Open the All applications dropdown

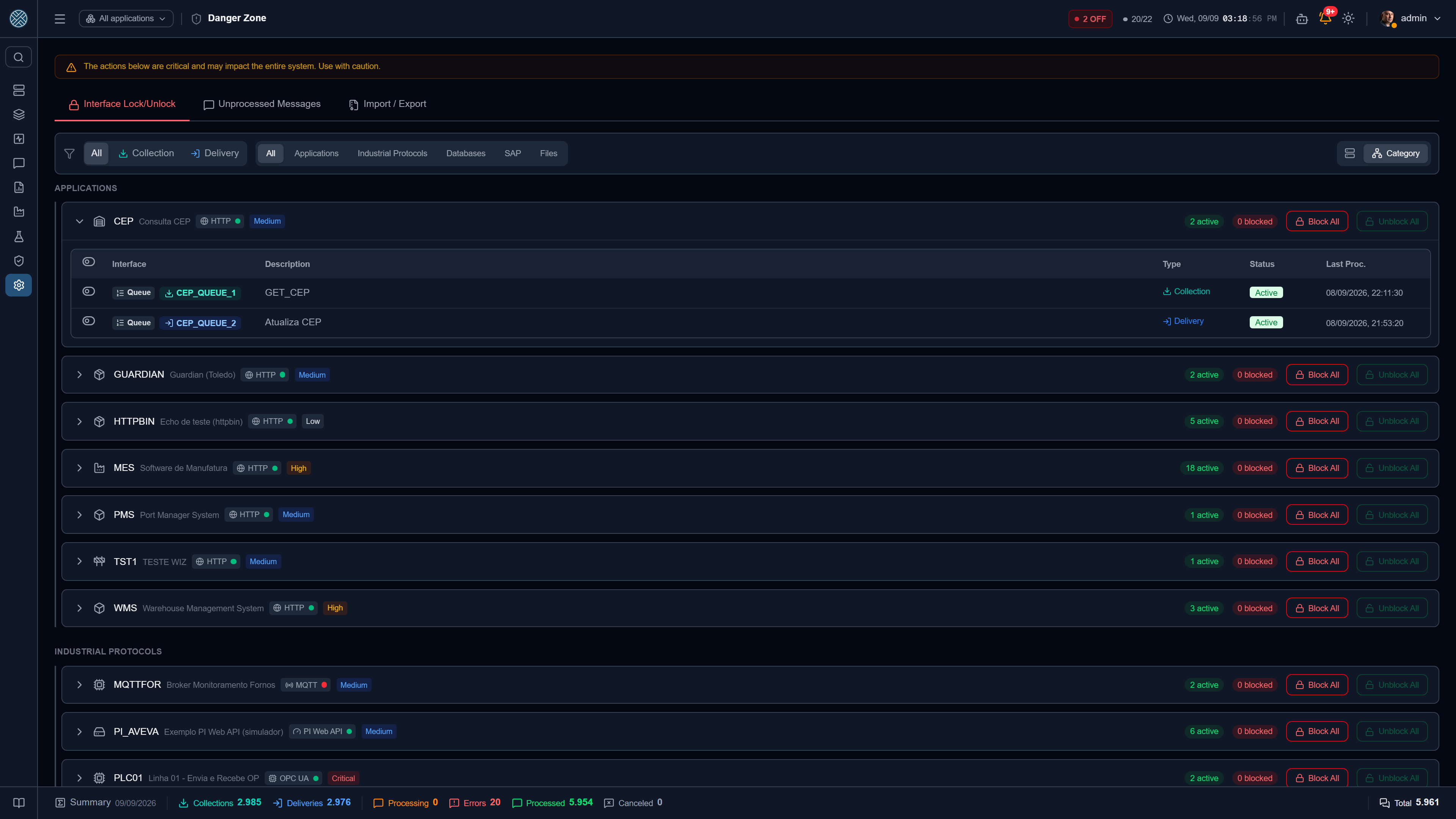coord(126,19)
